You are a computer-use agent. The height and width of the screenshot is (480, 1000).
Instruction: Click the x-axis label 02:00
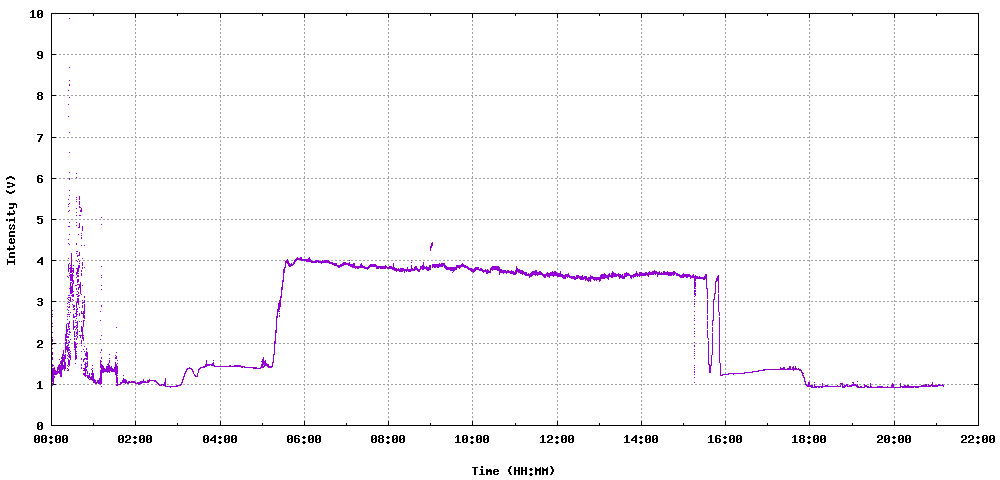pos(135,439)
